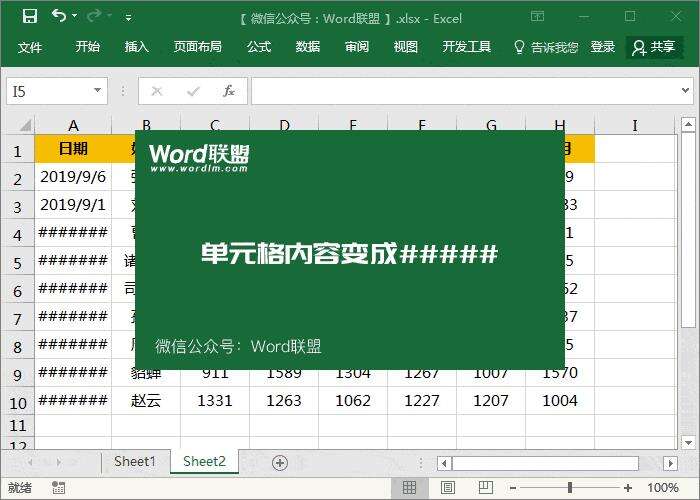This screenshot has width=700, height=500.
Task: Switch to Page Break Preview icon
Action: (x=486, y=488)
